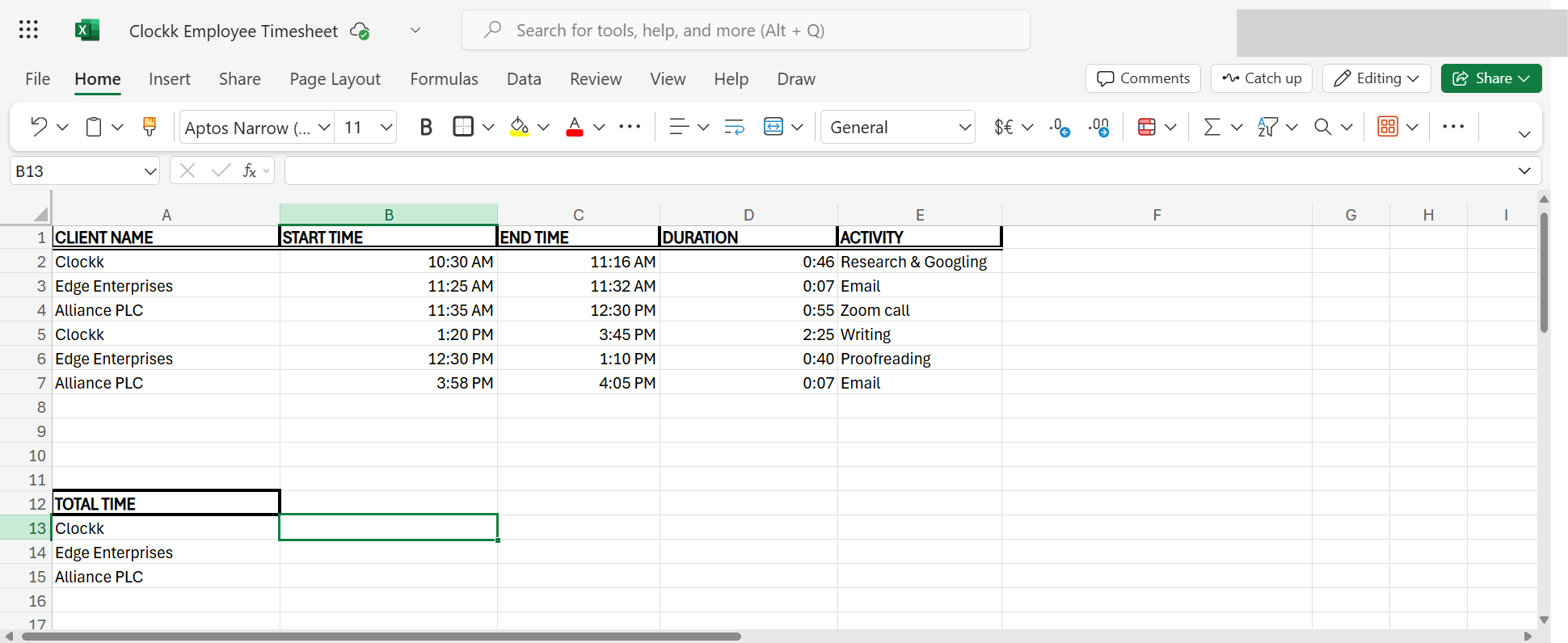Select column E header
Viewport: 1568px width, 643px height.
[920, 215]
